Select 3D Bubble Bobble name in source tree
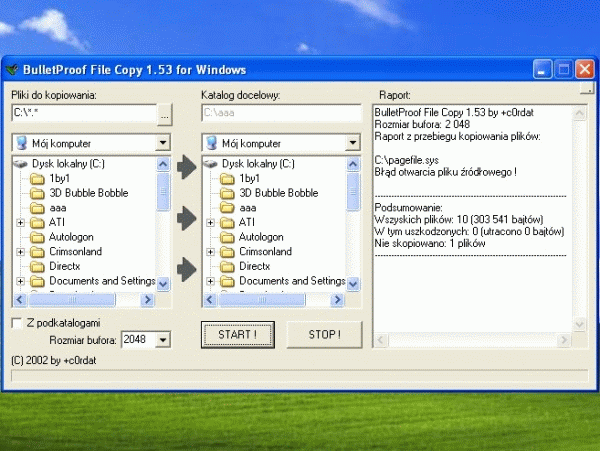The width and height of the screenshot is (600, 451). [x=89, y=193]
